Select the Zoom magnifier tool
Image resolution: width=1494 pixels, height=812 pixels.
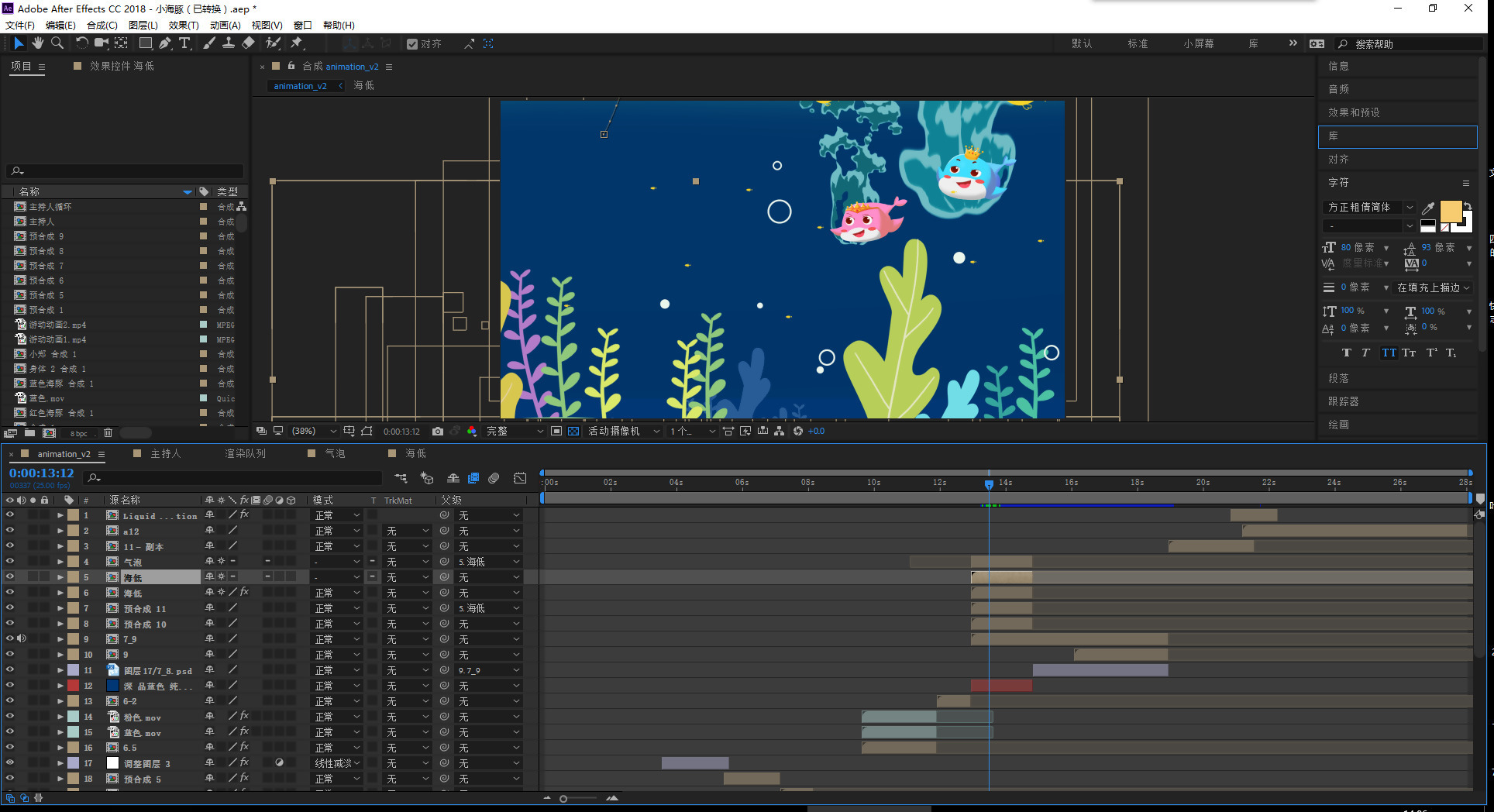pyautogui.click(x=57, y=43)
